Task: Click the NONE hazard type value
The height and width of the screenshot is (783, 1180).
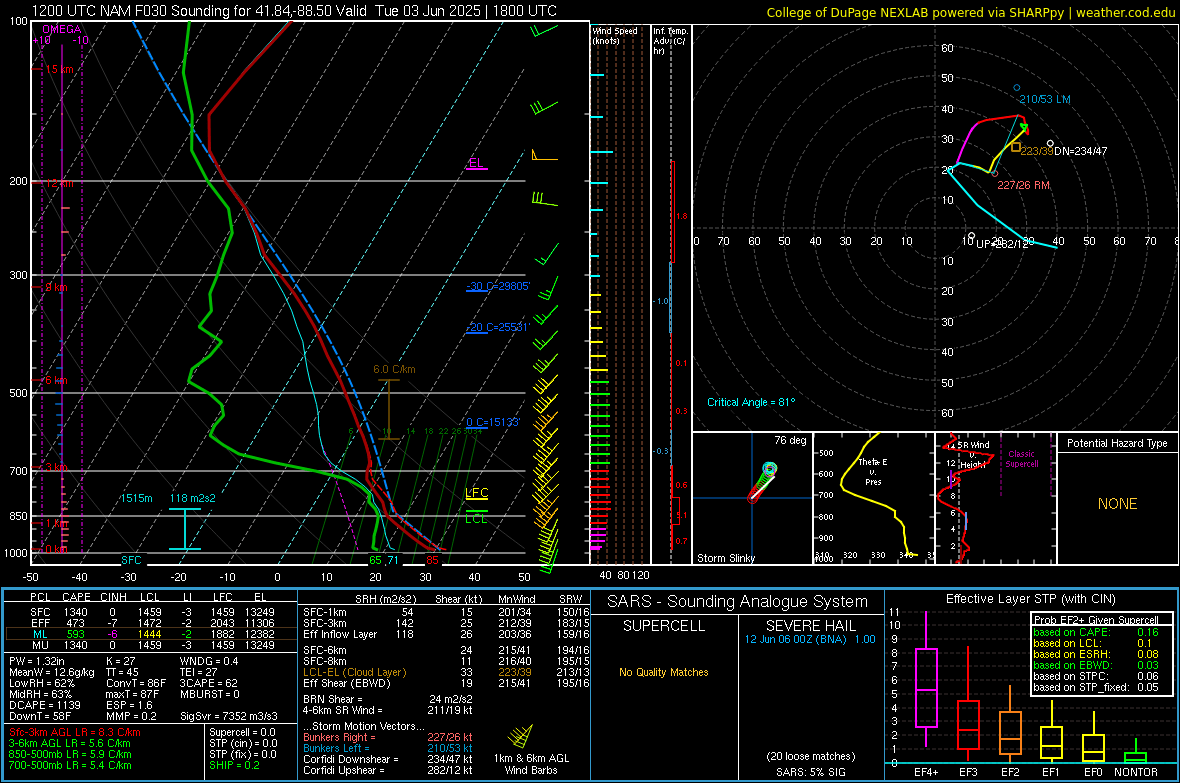Action: [x=1118, y=504]
